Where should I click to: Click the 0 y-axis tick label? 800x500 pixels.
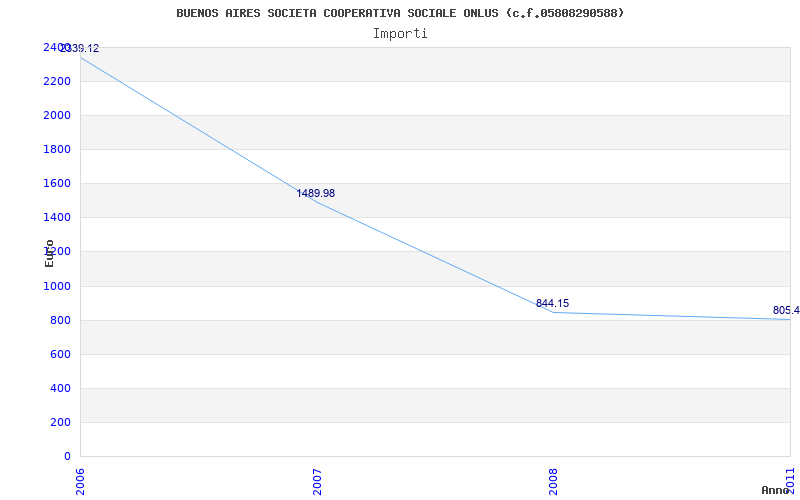click(67, 457)
